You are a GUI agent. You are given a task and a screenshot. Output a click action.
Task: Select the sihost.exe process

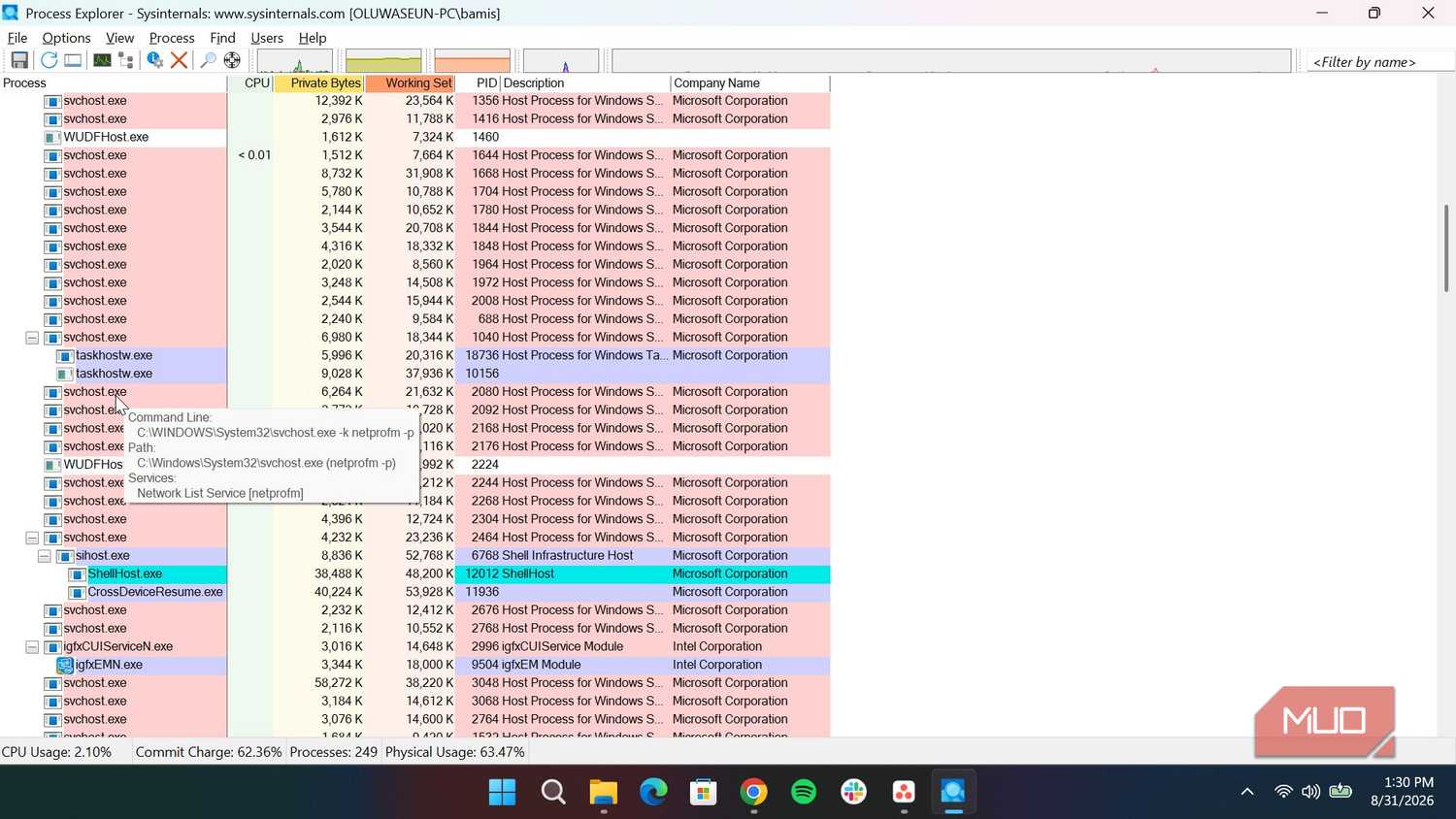[x=102, y=556]
